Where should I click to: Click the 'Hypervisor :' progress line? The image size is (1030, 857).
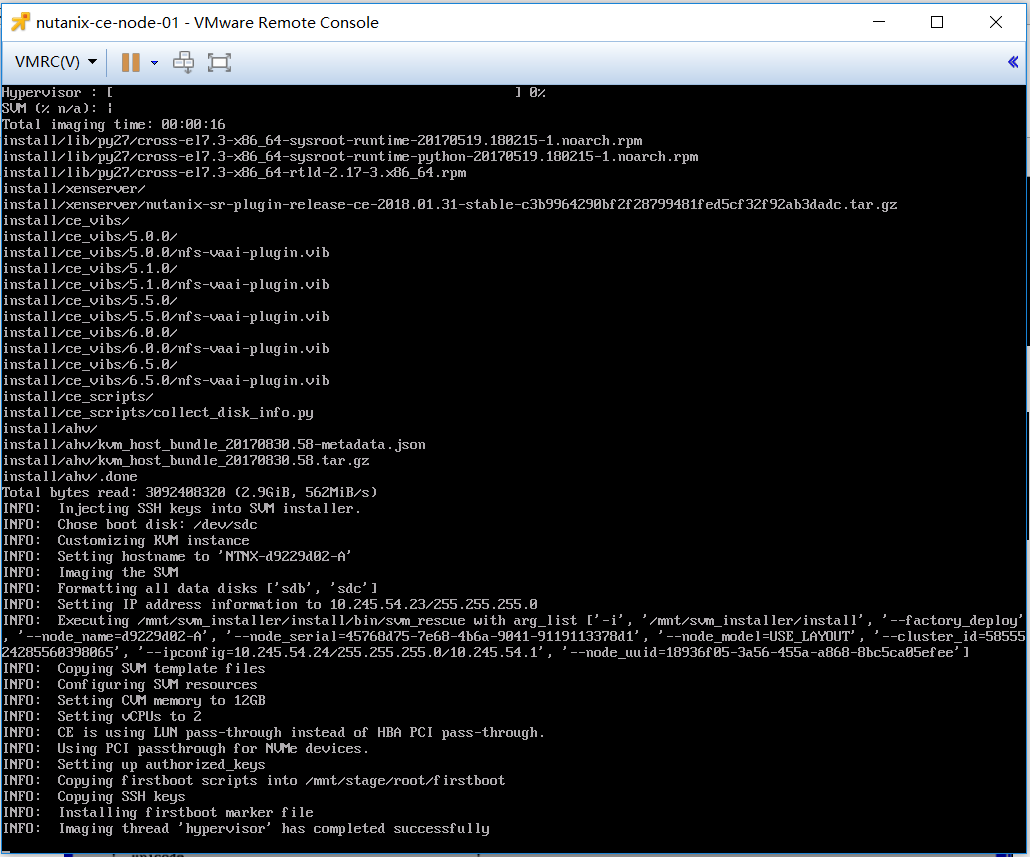point(274,93)
